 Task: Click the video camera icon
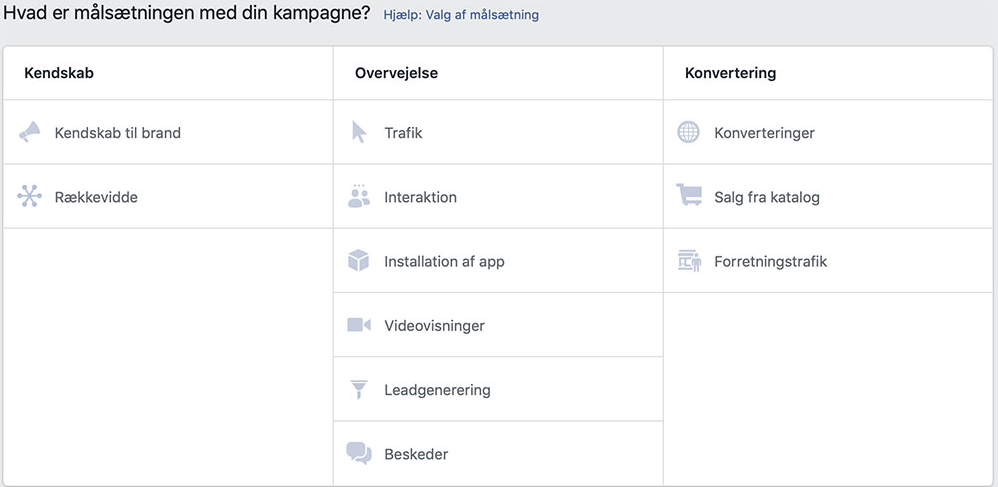(x=358, y=325)
